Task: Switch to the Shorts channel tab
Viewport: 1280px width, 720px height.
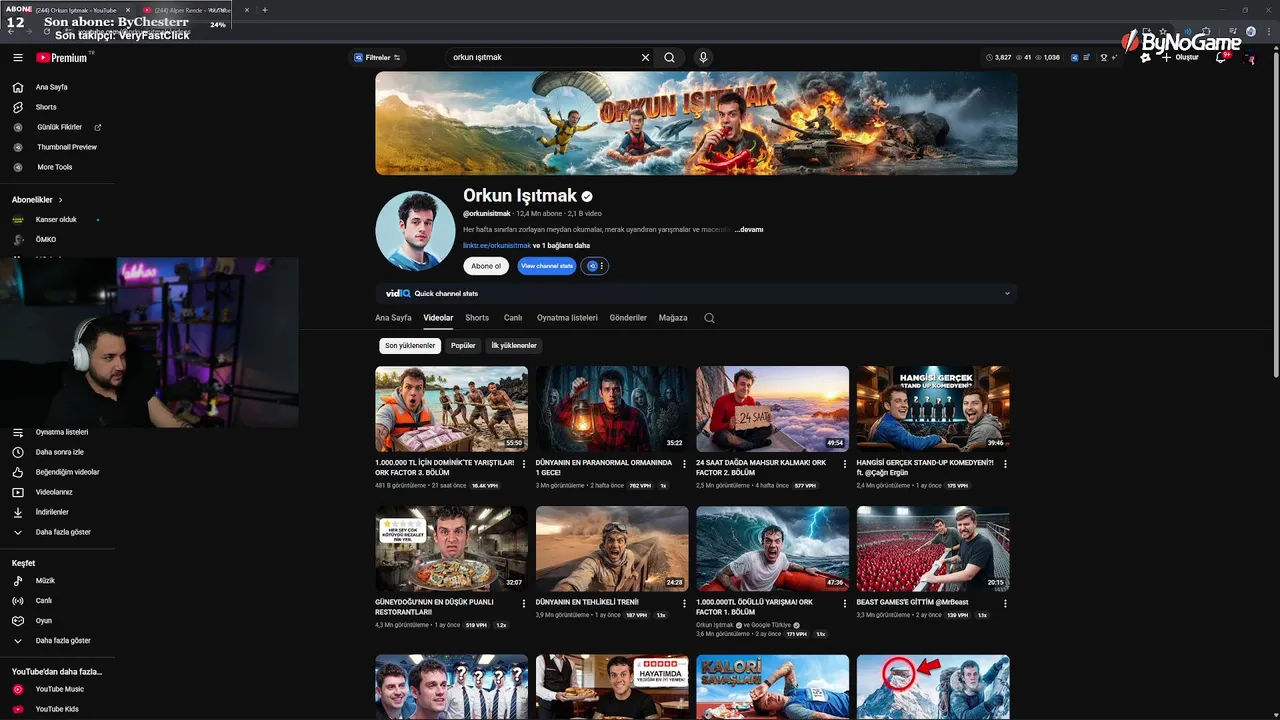Action: point(477,318)
